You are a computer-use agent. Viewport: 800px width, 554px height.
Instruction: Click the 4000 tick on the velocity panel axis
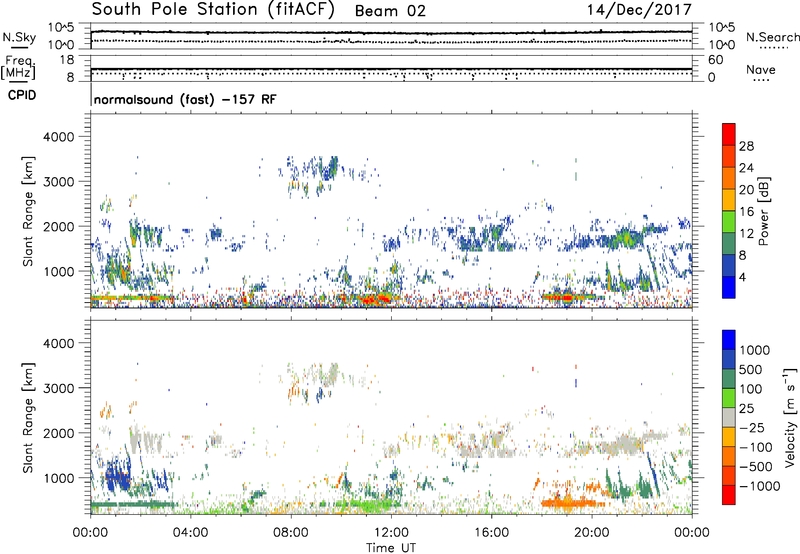[x=58, y=343]
